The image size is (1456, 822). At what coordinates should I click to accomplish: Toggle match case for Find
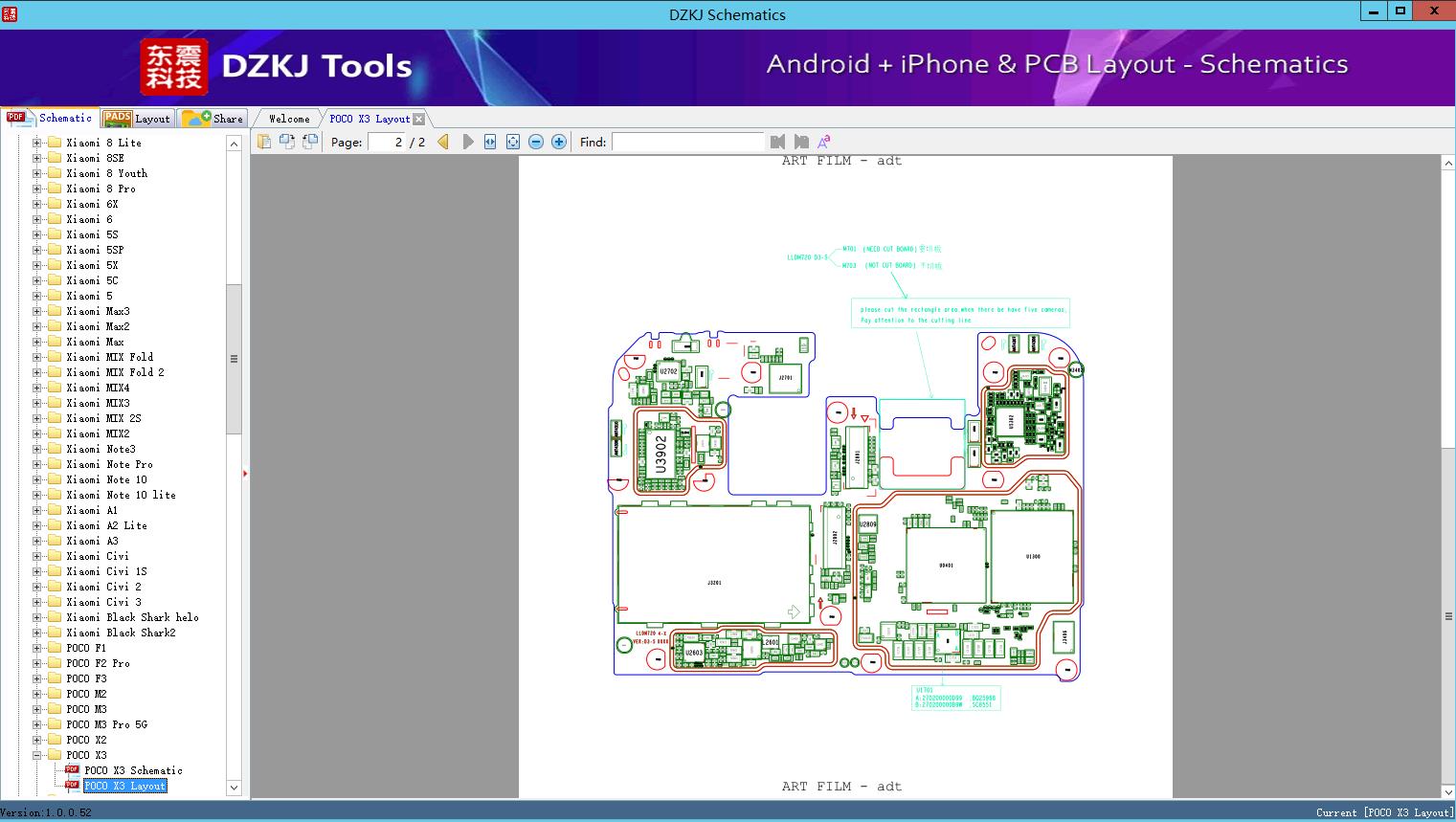823,142
